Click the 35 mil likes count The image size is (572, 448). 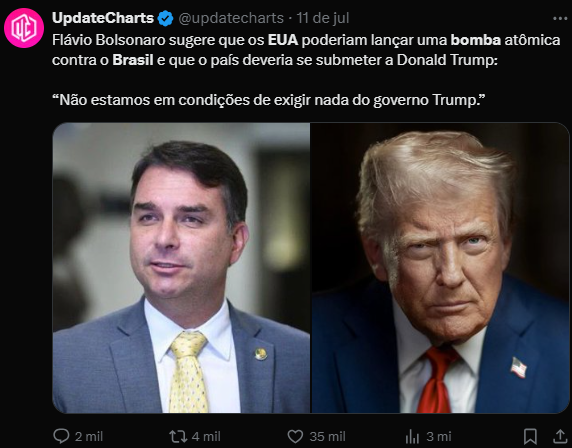[327, 436]
